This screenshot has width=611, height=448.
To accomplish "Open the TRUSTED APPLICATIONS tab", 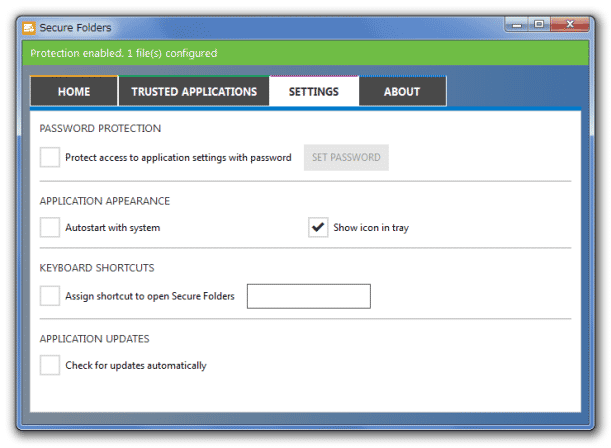I will (194, 91).
